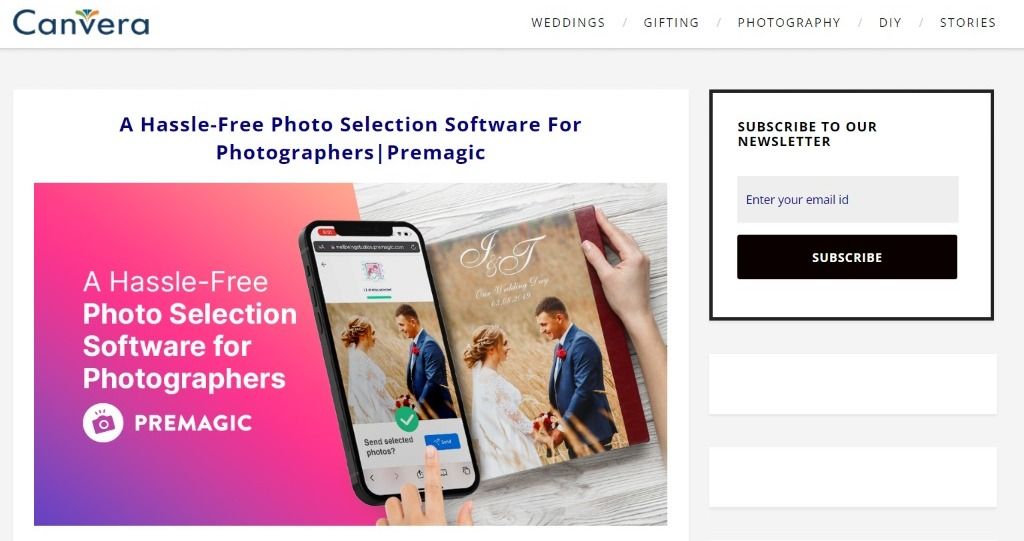Image resolution: width=1024 pixels, height=541 pixels.
Task: Click the article title about Premagic
Action: [351, 138]
